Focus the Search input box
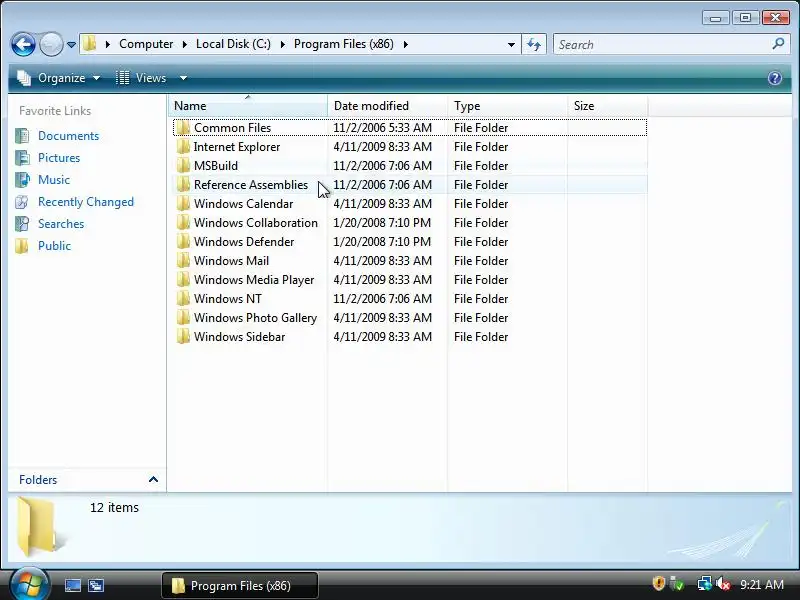Screen dimensions: 800x600 click(x=663, y=44)
